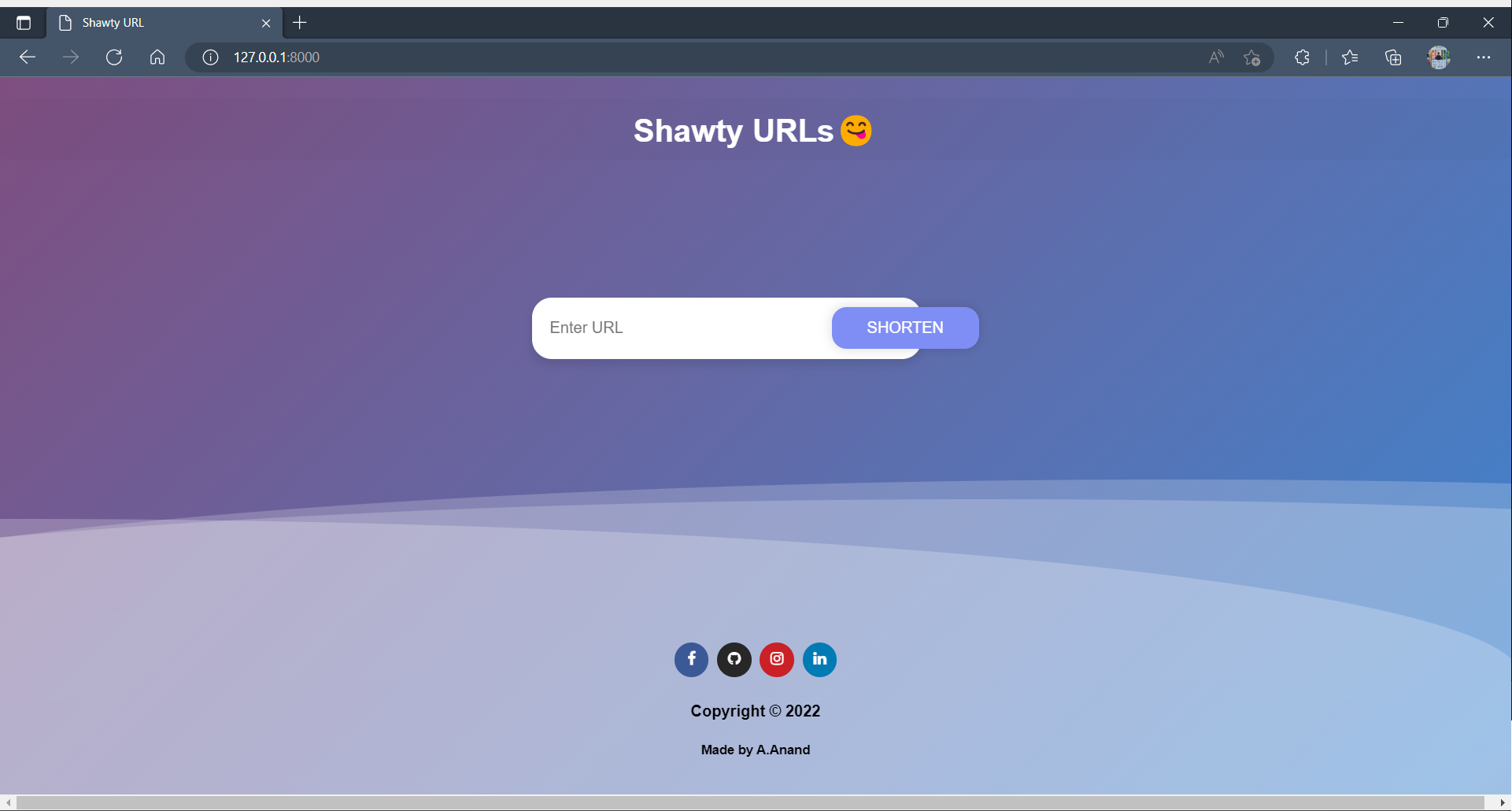The width and height of the screenshot is (1512, 811).
Task: Open the browser Extensions icon
Action: coord(1302,57)
